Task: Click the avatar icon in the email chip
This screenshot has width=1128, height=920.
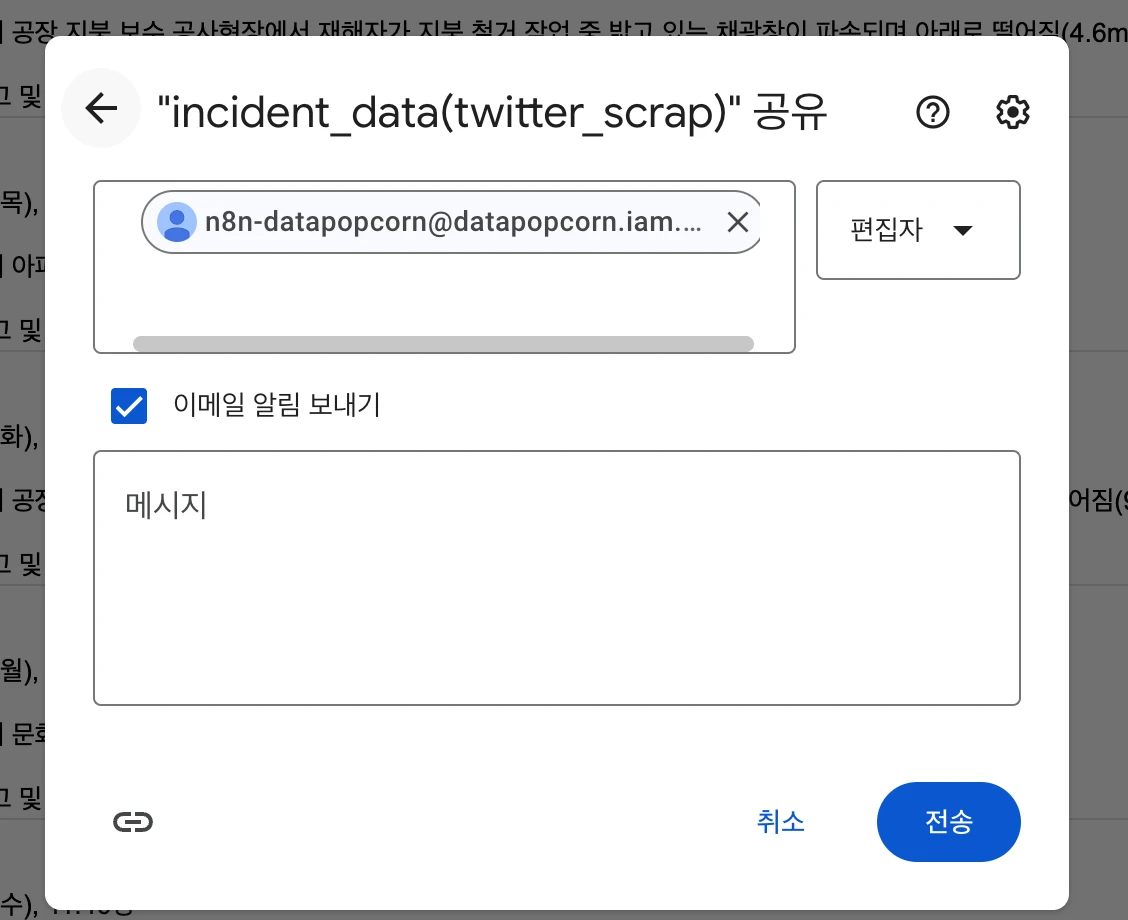Action: (x=177, y=222)
